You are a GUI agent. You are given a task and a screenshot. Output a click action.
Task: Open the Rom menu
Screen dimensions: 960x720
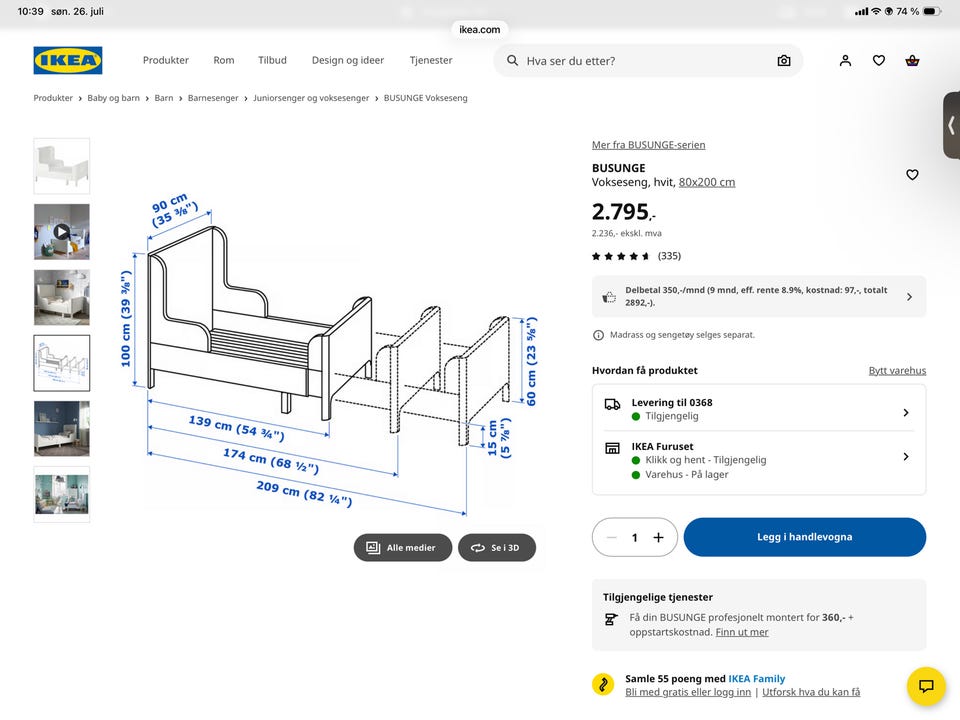(223, 60)
